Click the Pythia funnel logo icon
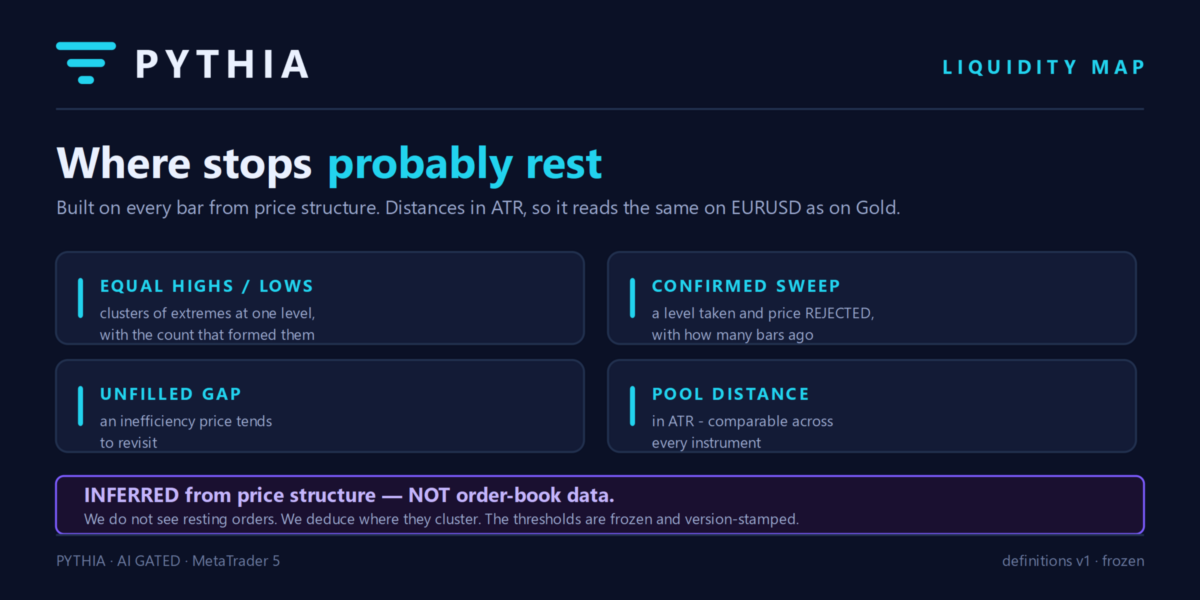Screen dimensions: 1200x600 point(86,63)
